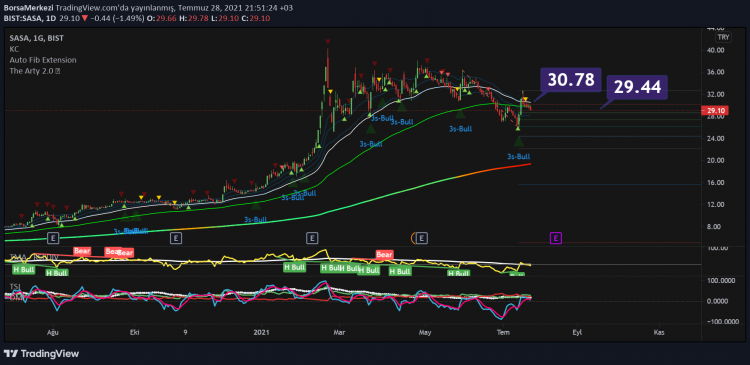Viewport: 750px width, 365px height.
Task: Click the 16.00 price axis label
Action: [x=715, y=183]
